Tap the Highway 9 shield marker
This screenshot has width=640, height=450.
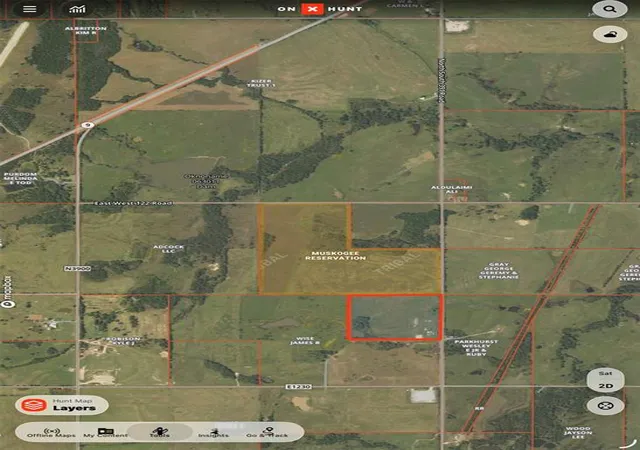coord(88,125)
